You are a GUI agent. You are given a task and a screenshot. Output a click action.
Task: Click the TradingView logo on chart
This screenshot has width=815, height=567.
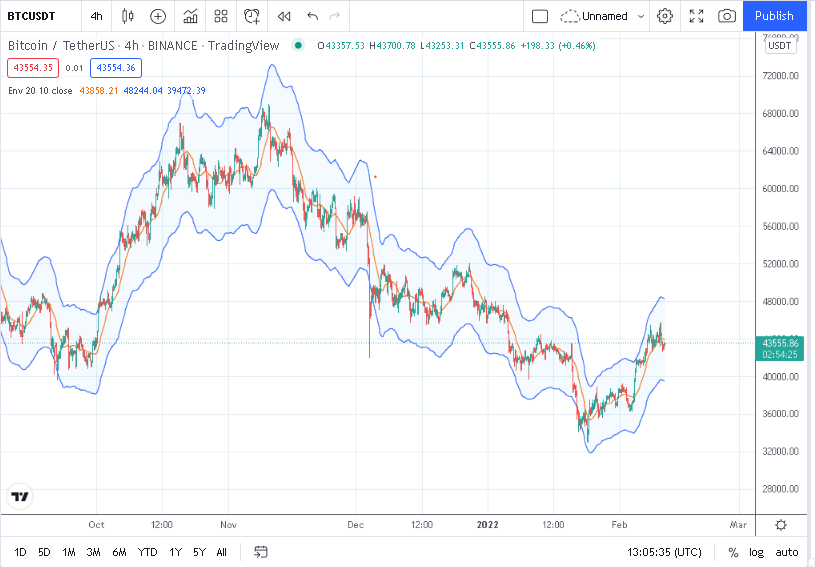[x=20, y=497]
